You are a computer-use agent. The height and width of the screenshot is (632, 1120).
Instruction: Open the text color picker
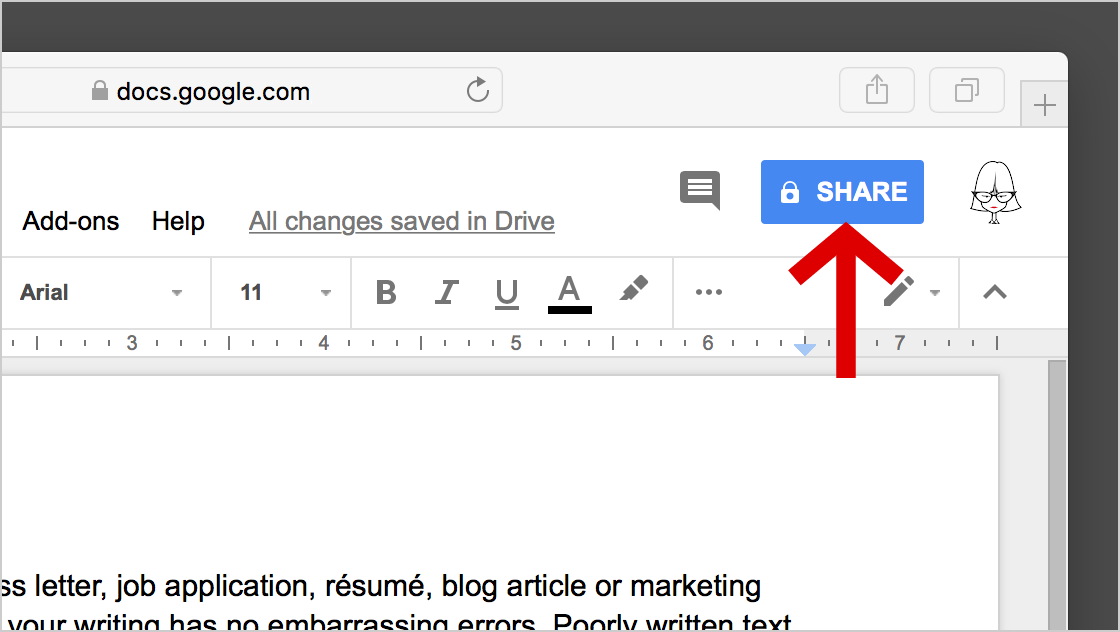pyautogui.click(x=569, y=293)
